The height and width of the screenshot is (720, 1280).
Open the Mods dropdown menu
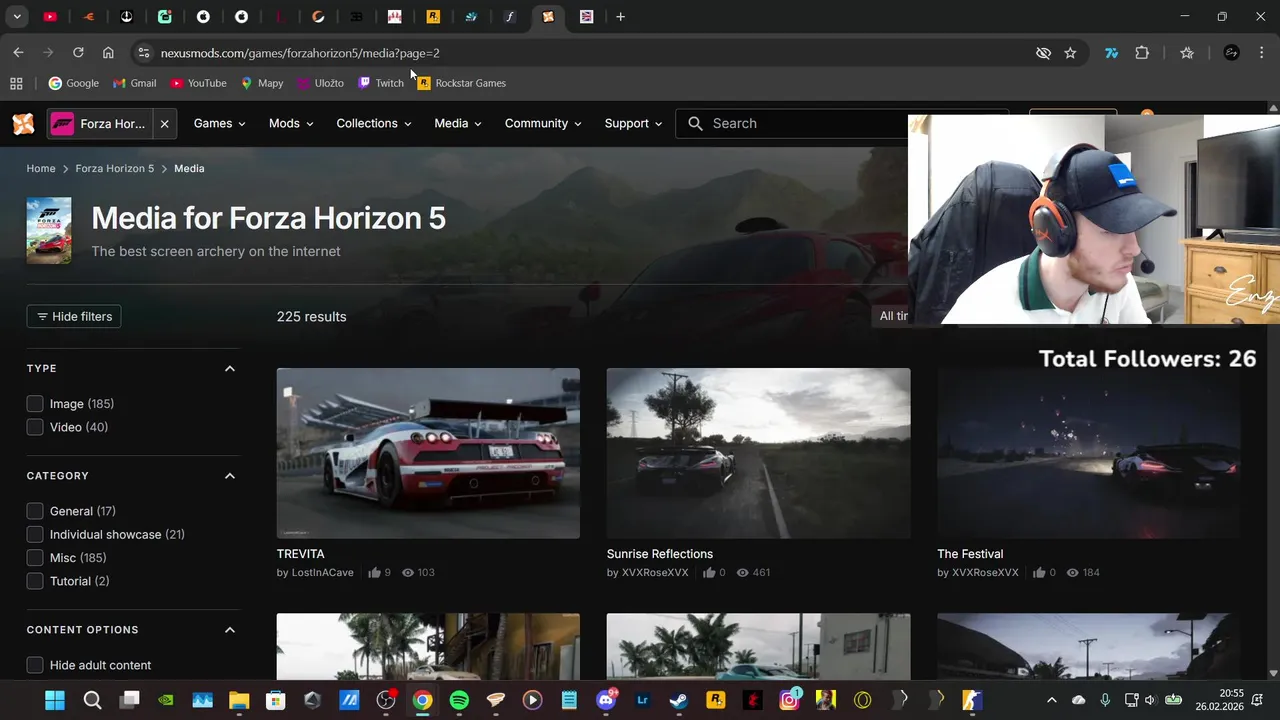point(291,123)
